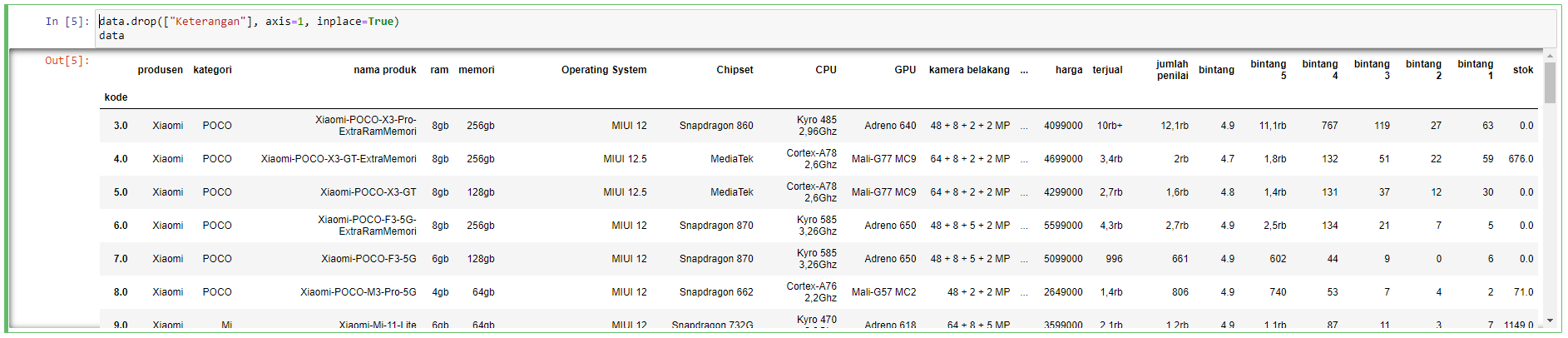Click the stok value '676.0'

(x=1521, y=159)
